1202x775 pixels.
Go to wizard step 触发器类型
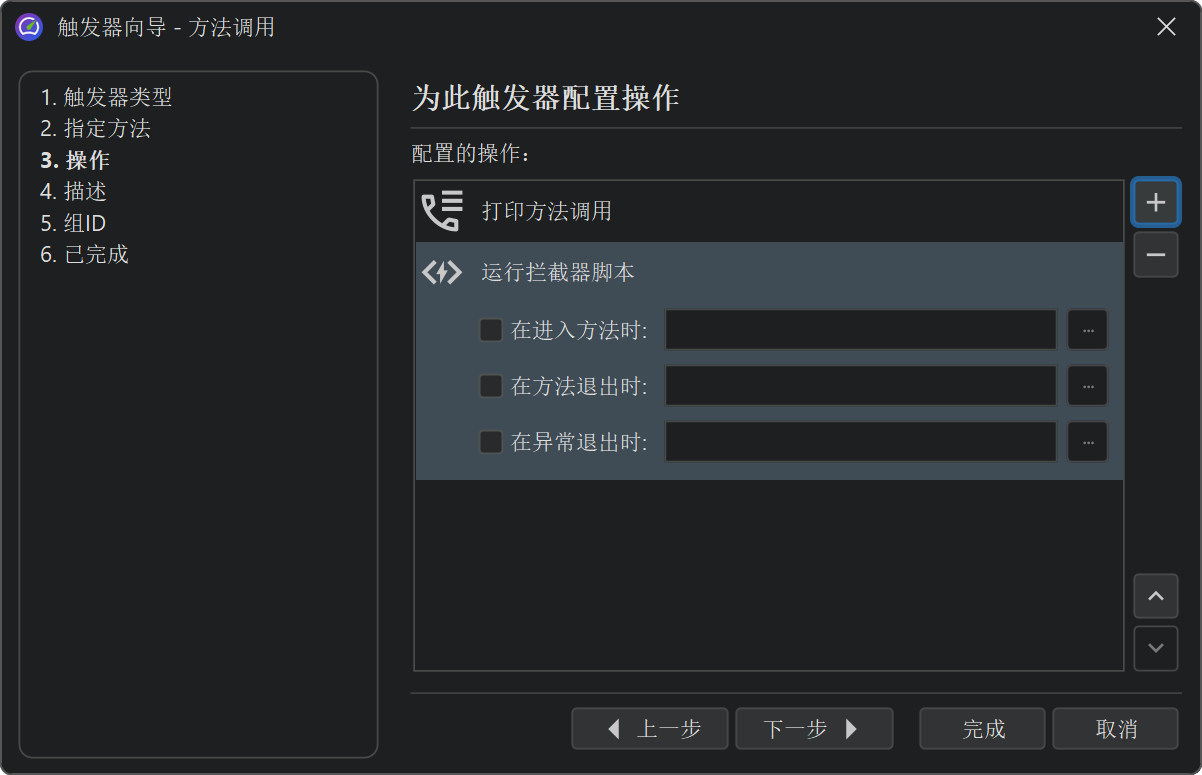point(107,97)
